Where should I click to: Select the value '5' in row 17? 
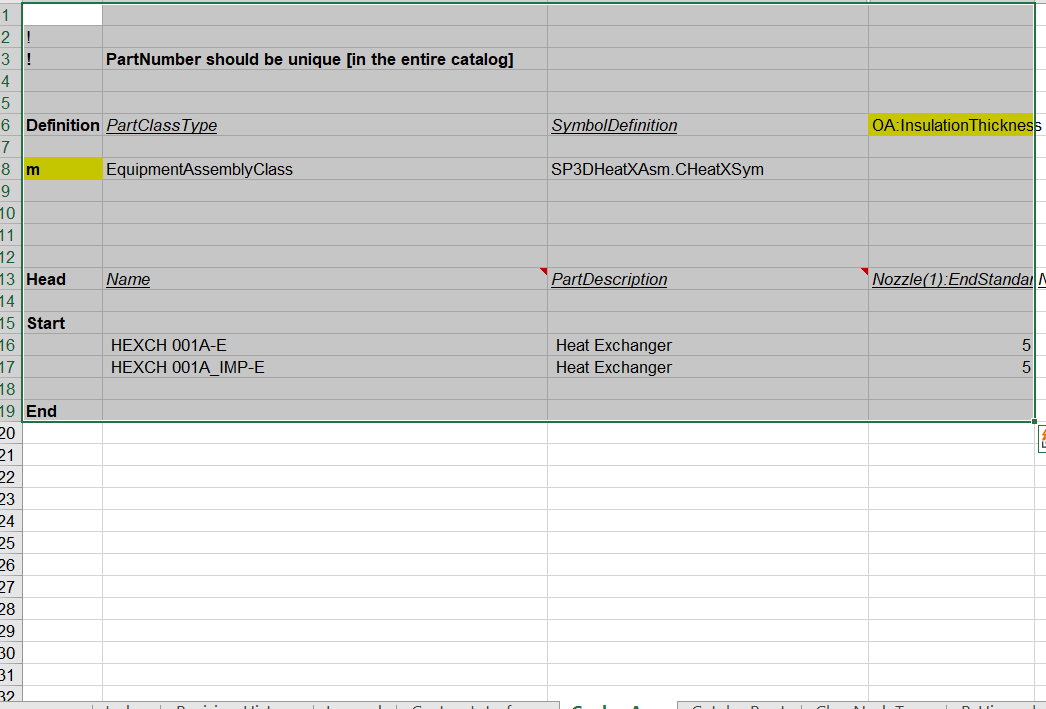tap(951, 367)
